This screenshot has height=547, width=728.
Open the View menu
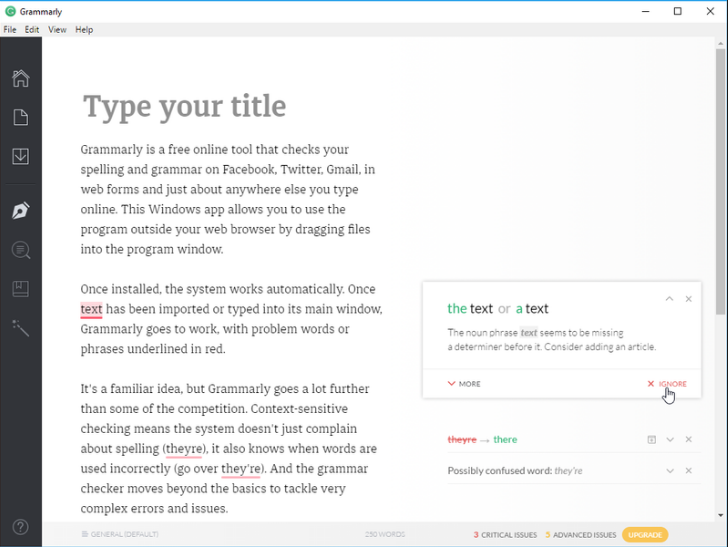point(57,30)
